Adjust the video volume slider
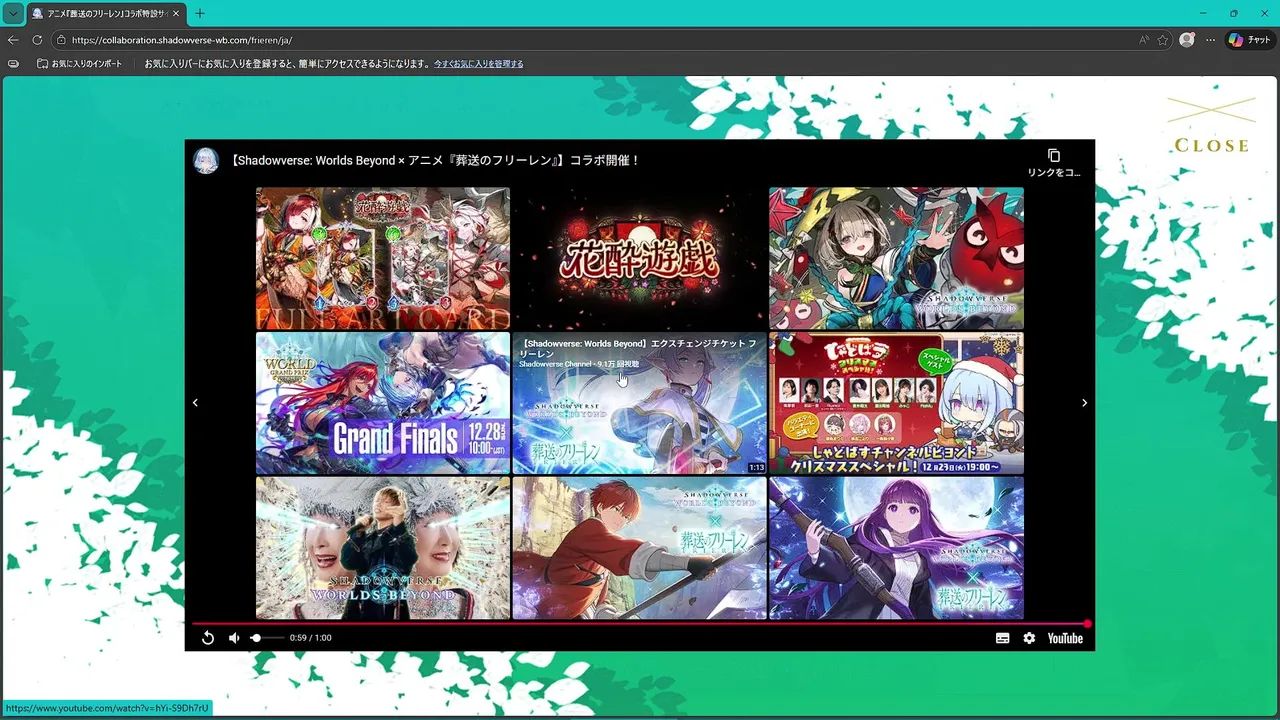1280x720 pixels. tap(267, 638)
